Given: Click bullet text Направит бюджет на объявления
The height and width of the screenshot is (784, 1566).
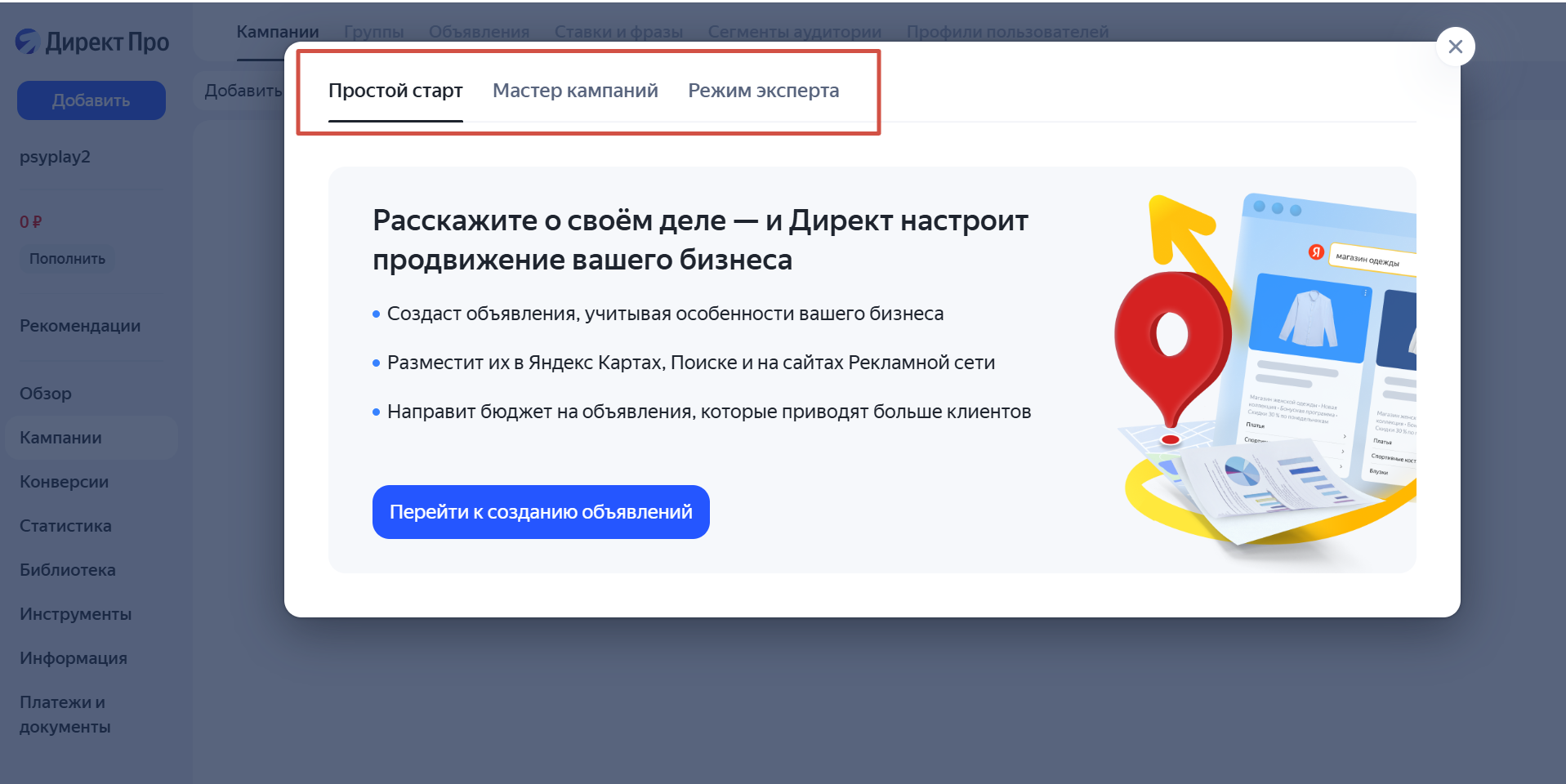Looking at the screenshot, I should coord(709,412).
